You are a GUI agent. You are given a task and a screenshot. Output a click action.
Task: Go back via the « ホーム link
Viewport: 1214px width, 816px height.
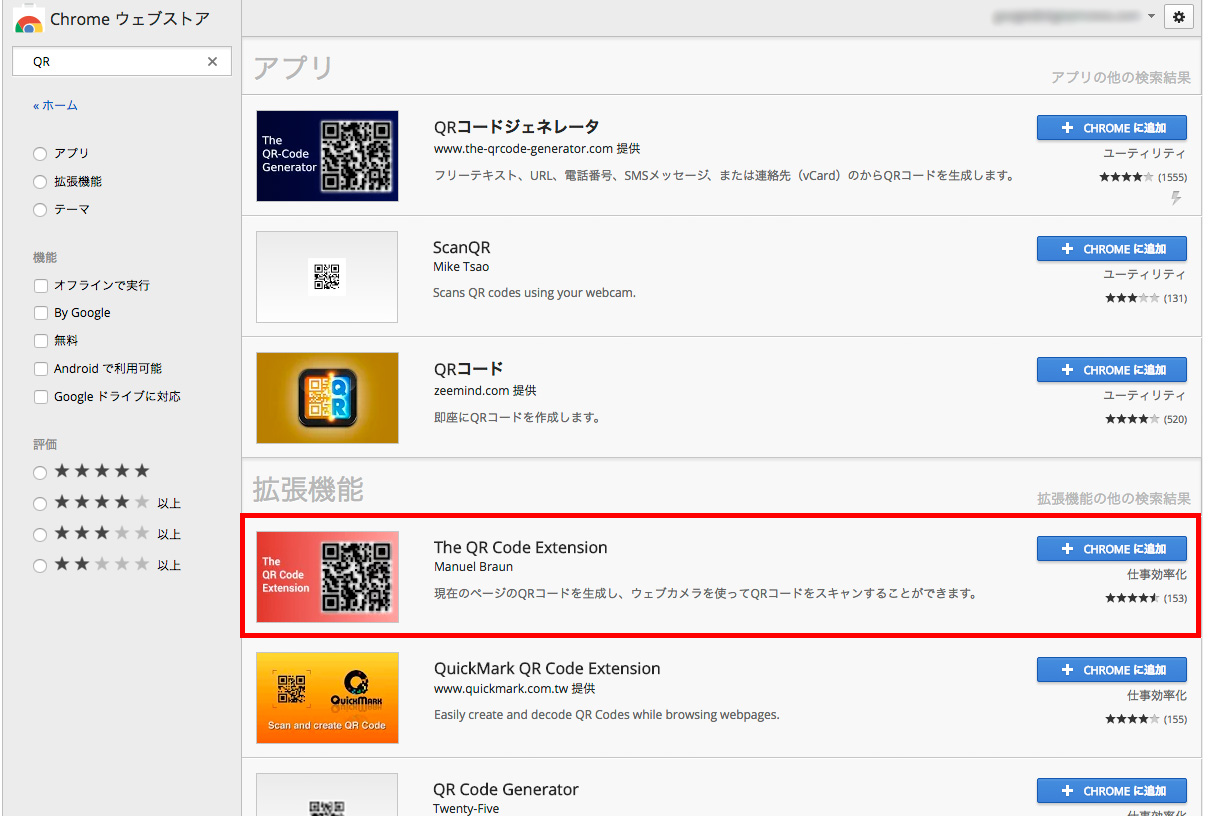(x=55, y=106)
